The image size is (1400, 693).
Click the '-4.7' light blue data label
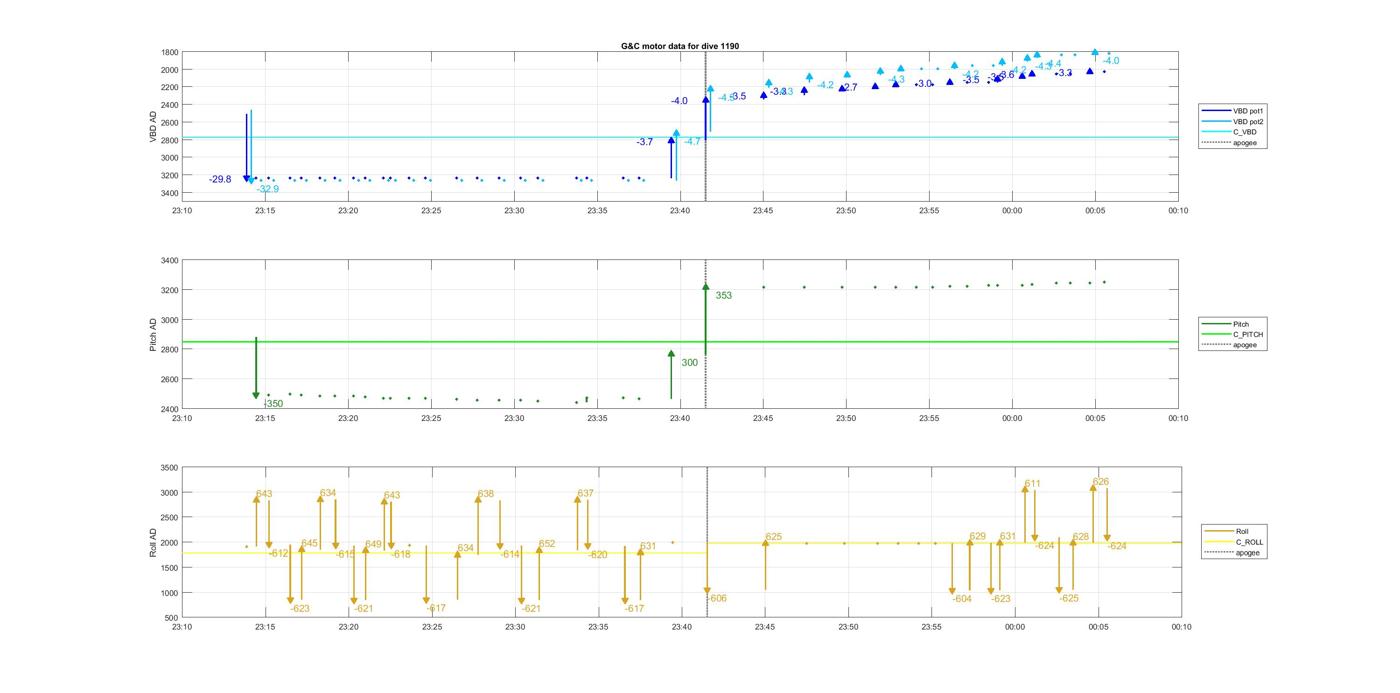tap(692, 142)
